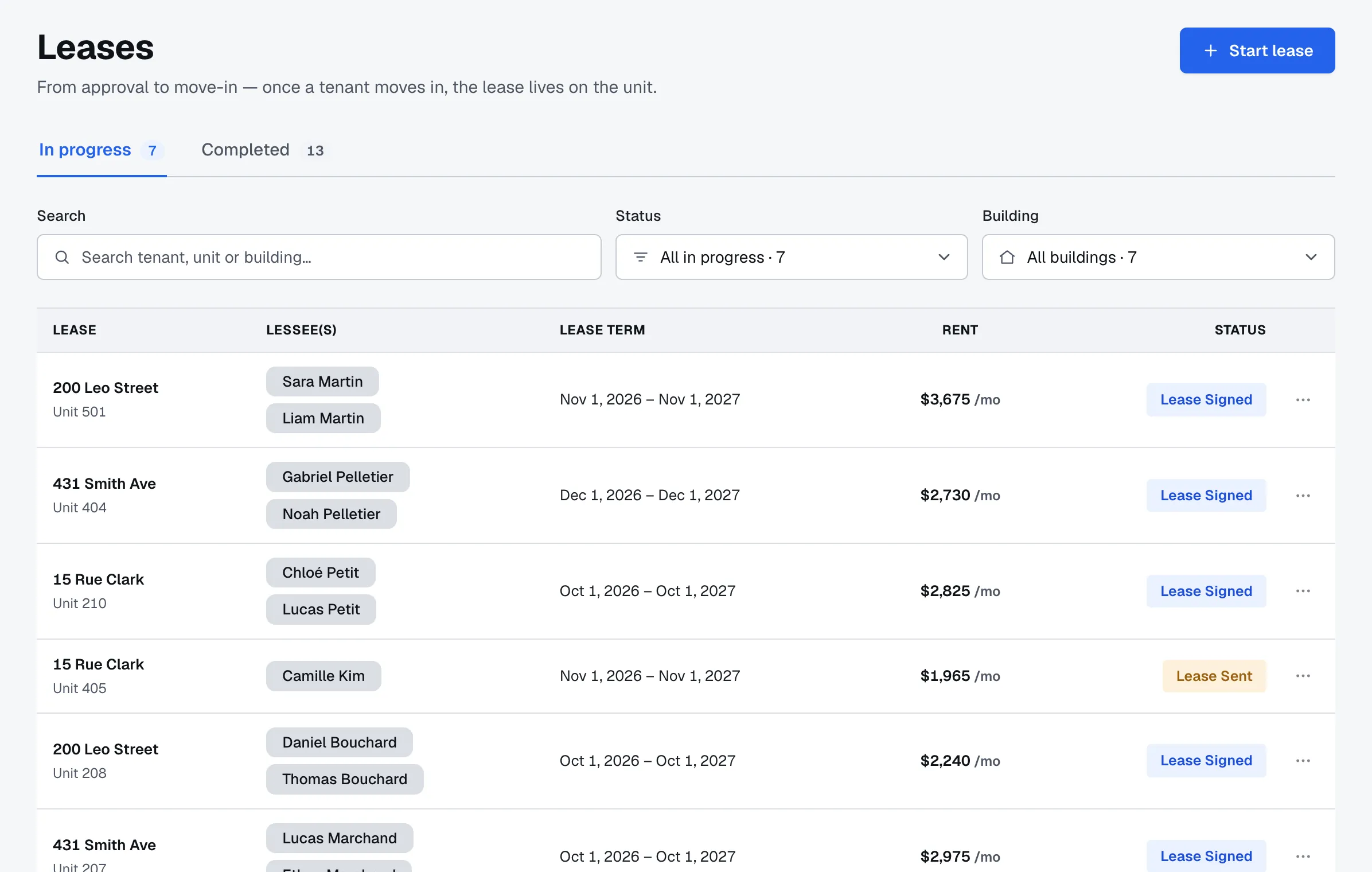Click the $1,965 /mo rent value
This screenshot has width=1372, height=872.
point(960,676)
